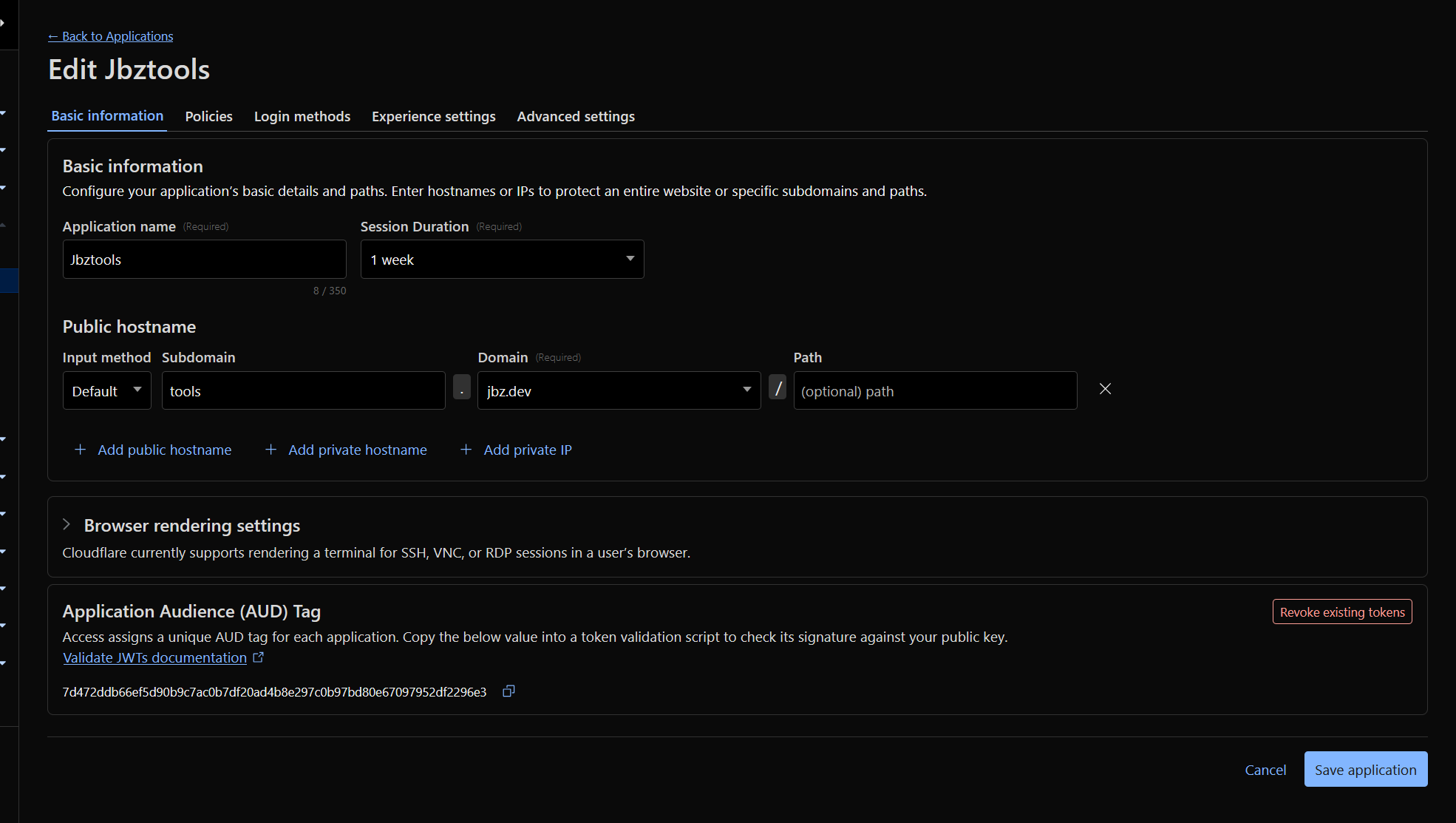Click plus icon for Add private IP
Screen dimensions: 1456x823
[x=466, y=450]
